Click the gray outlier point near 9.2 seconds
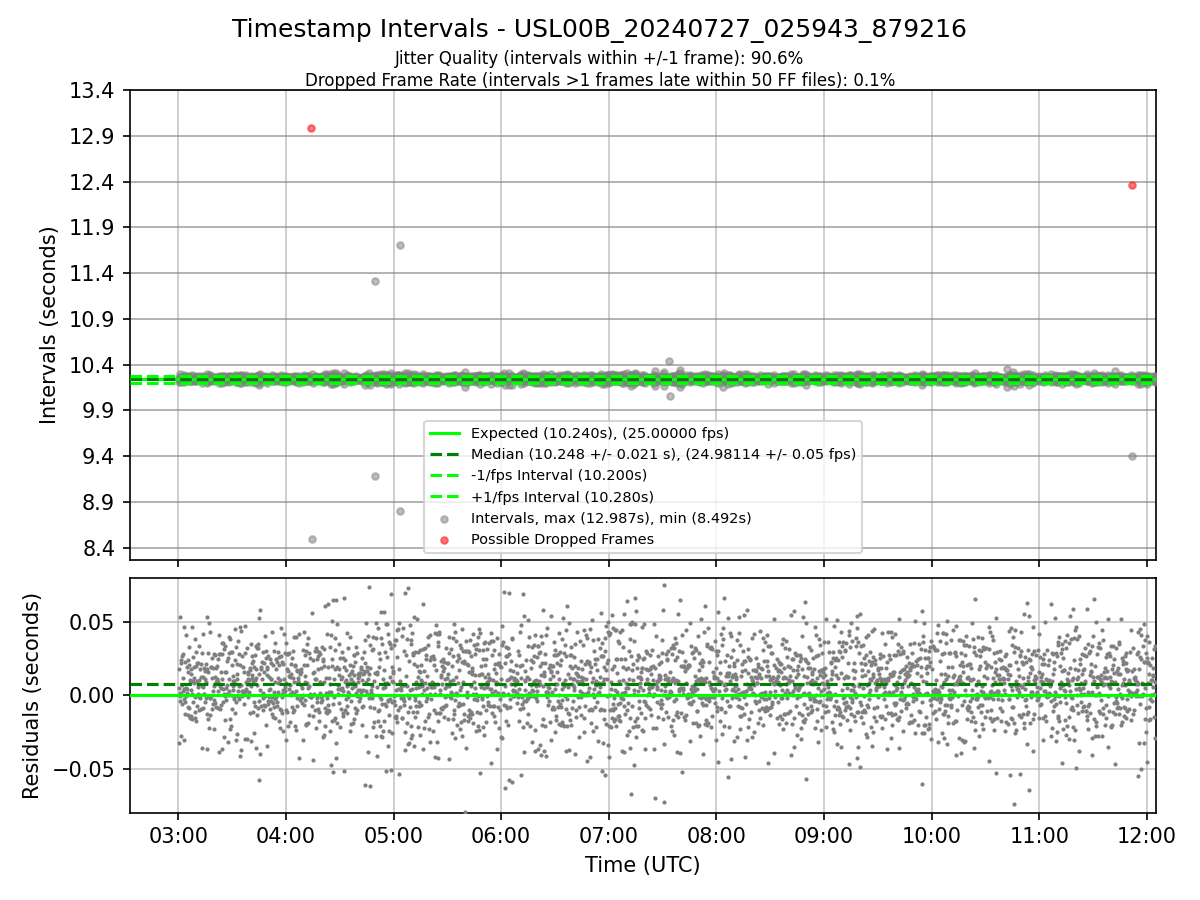The height and width of the screenshot is (900, 1200). click(x=375, y=476)
